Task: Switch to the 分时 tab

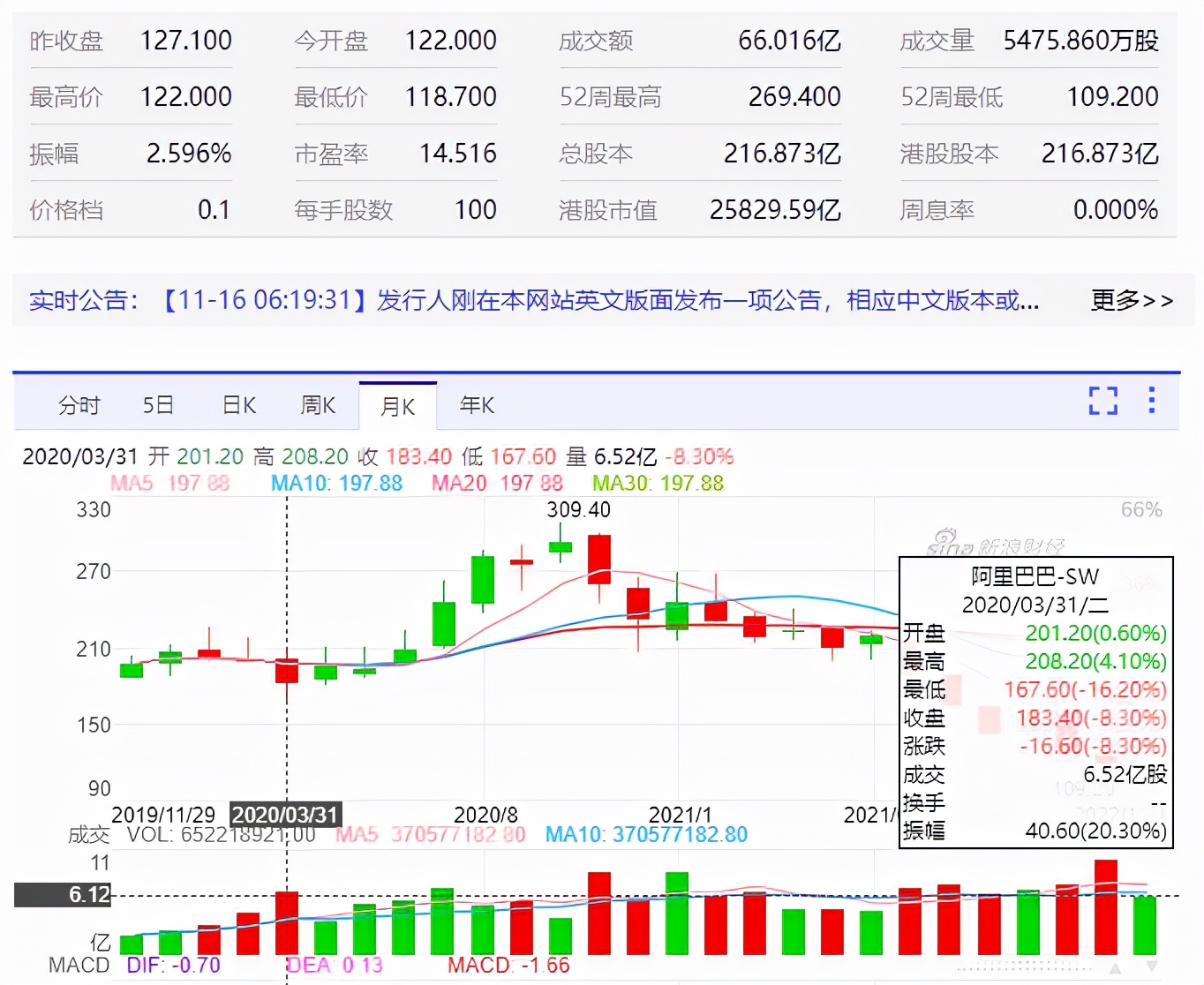Action: (x=79, y=405)
